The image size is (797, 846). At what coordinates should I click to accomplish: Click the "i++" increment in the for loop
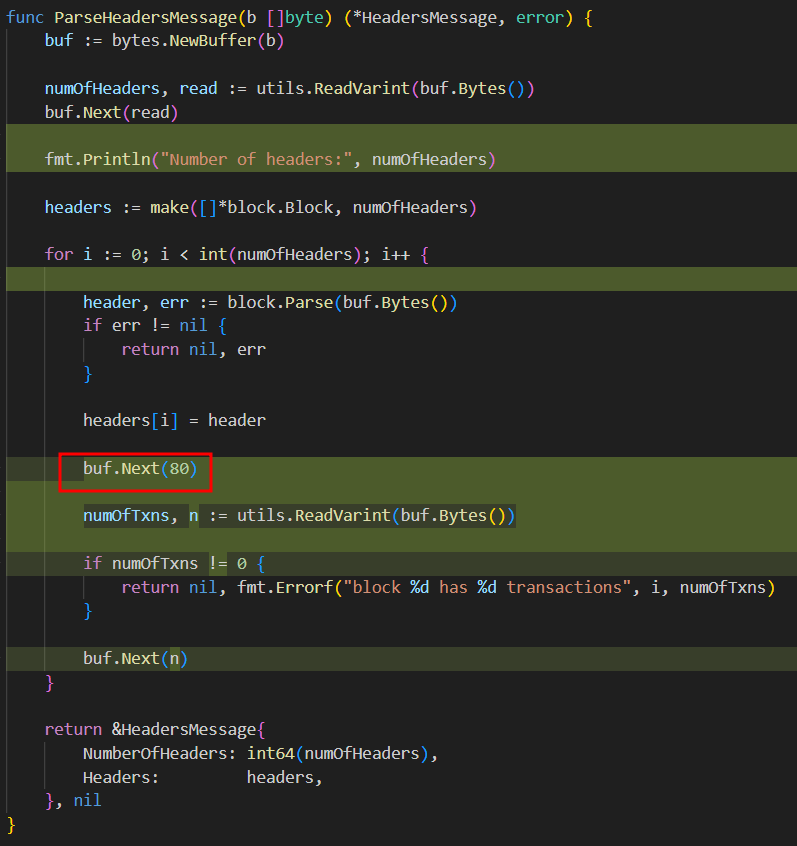[396, 255]
